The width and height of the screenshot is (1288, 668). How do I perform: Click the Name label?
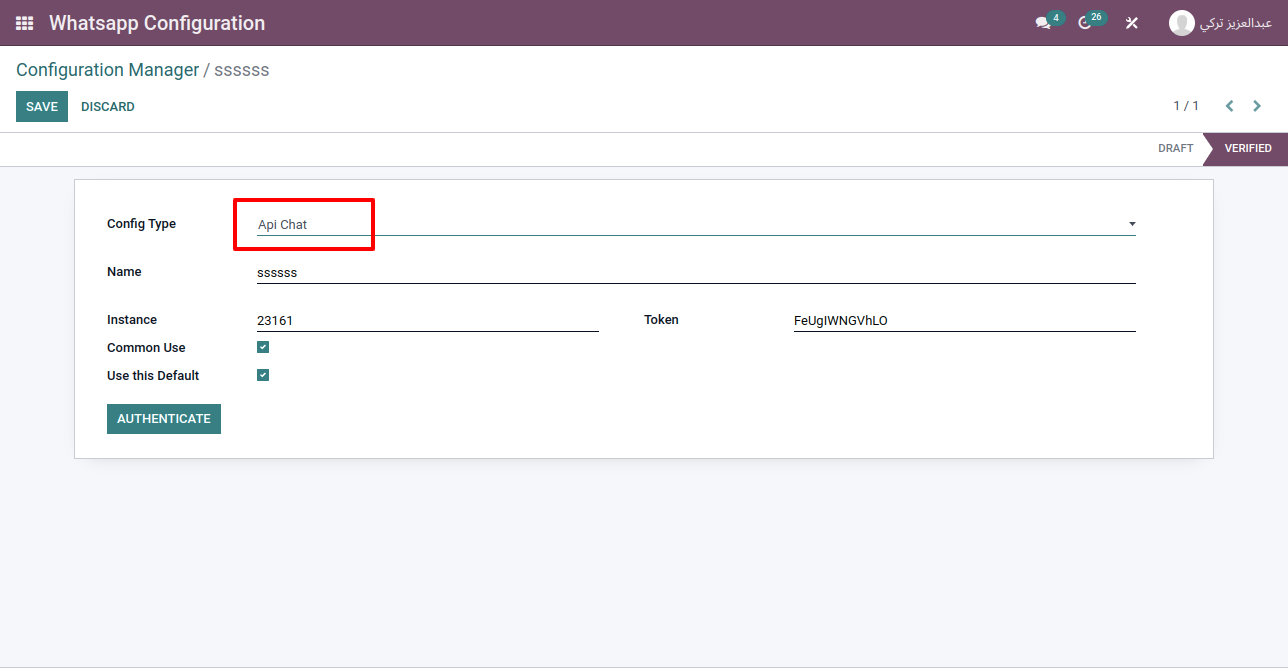(x=124, y=272)
